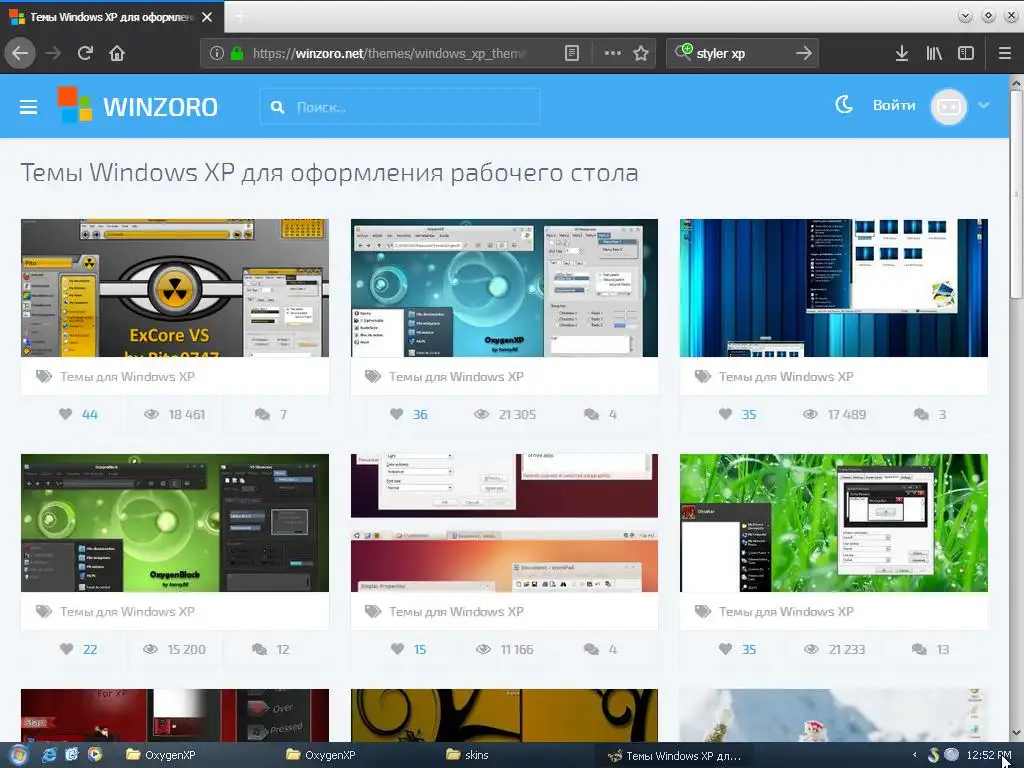
Task: Toggle the browser sidebar icon
Action: coord(965,53)
